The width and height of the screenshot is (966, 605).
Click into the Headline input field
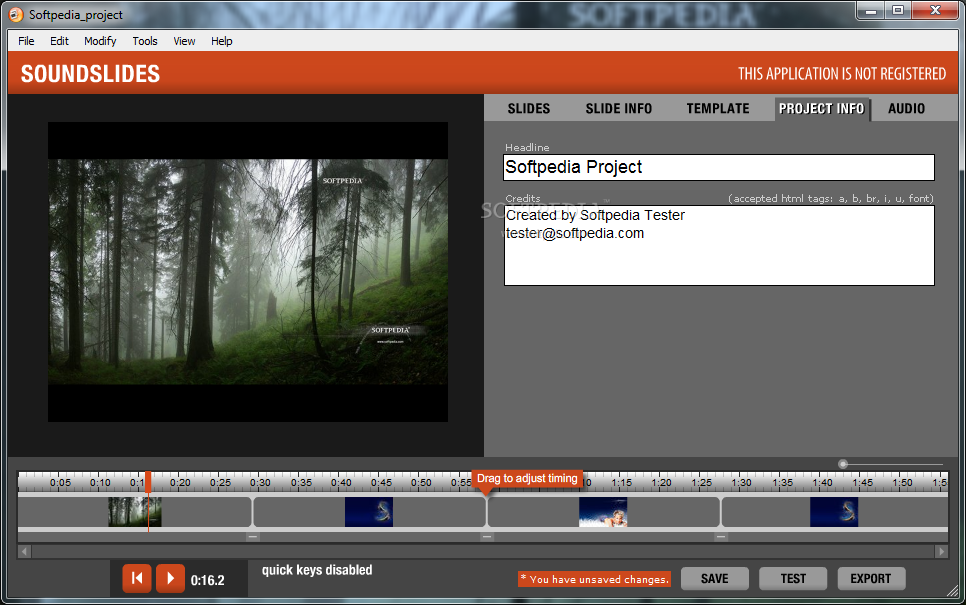coord(719,167)
